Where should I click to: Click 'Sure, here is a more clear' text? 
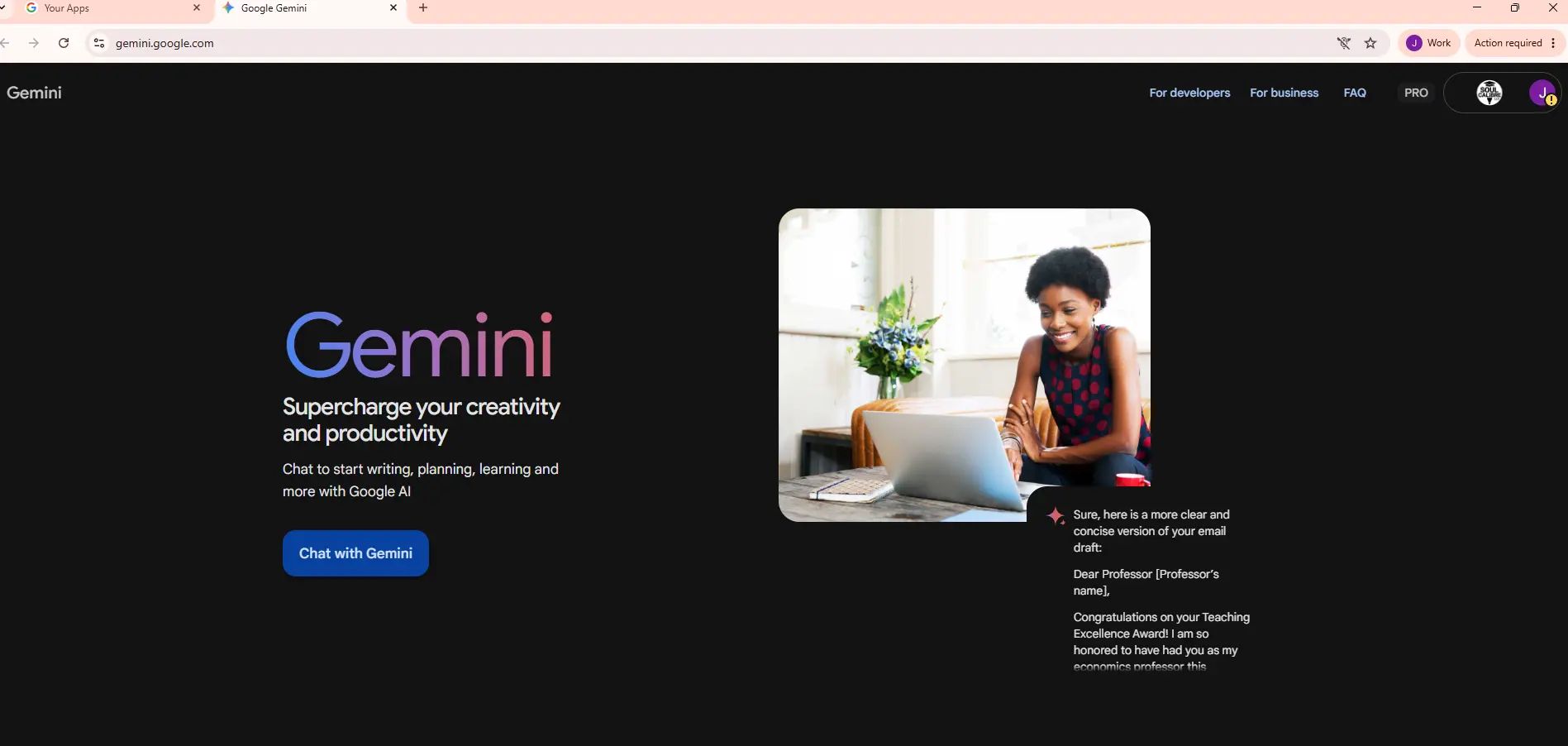click(x=1151, y=531)
